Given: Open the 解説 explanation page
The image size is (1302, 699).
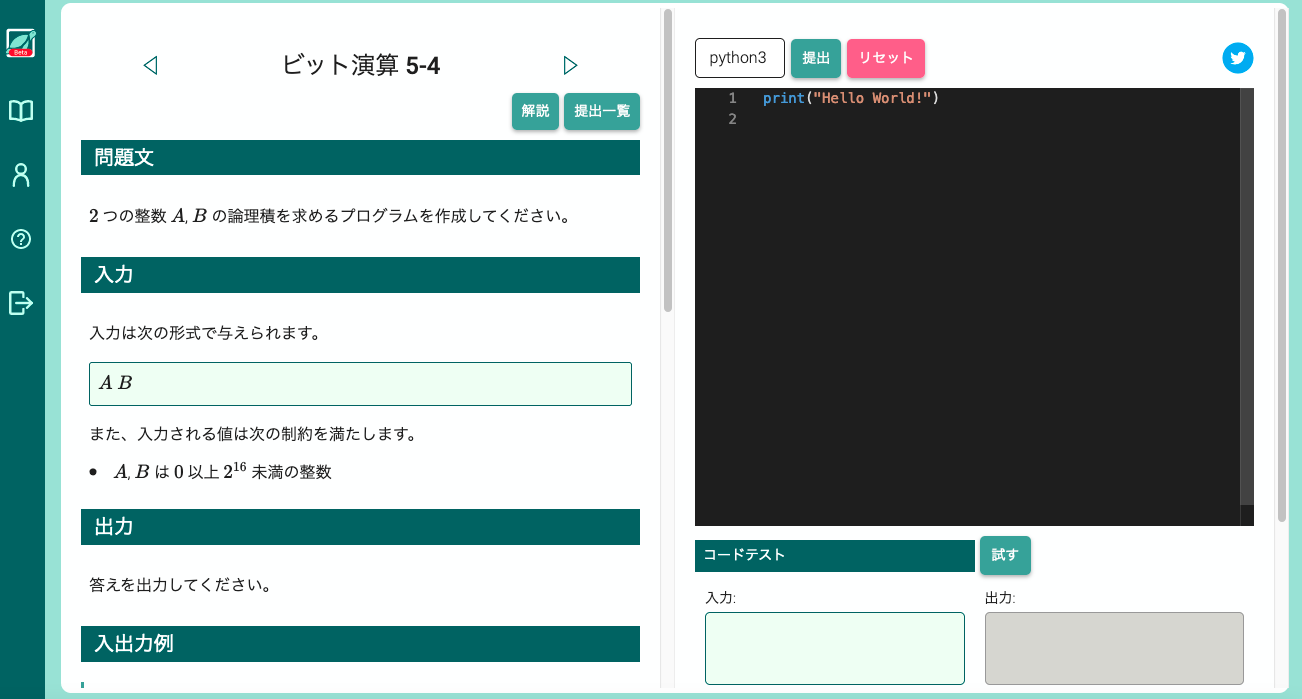Looking at the screenshot, I should 535,112.
